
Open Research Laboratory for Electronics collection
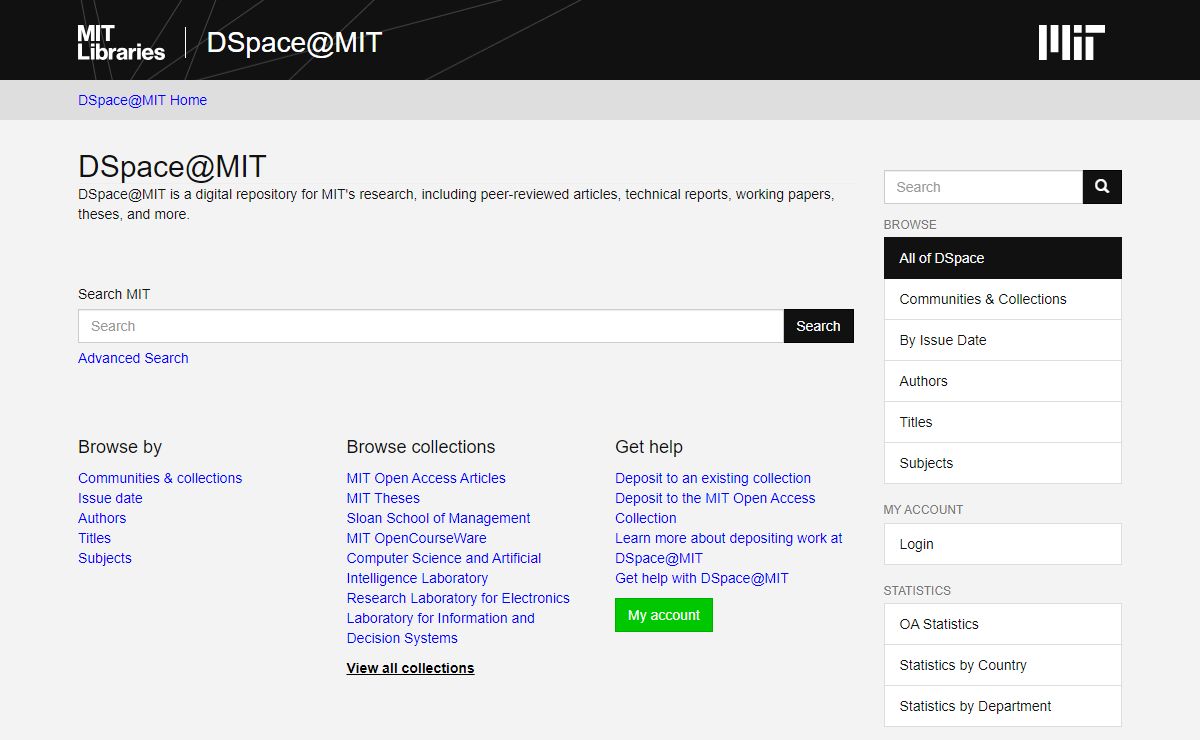tap(458, 598)
